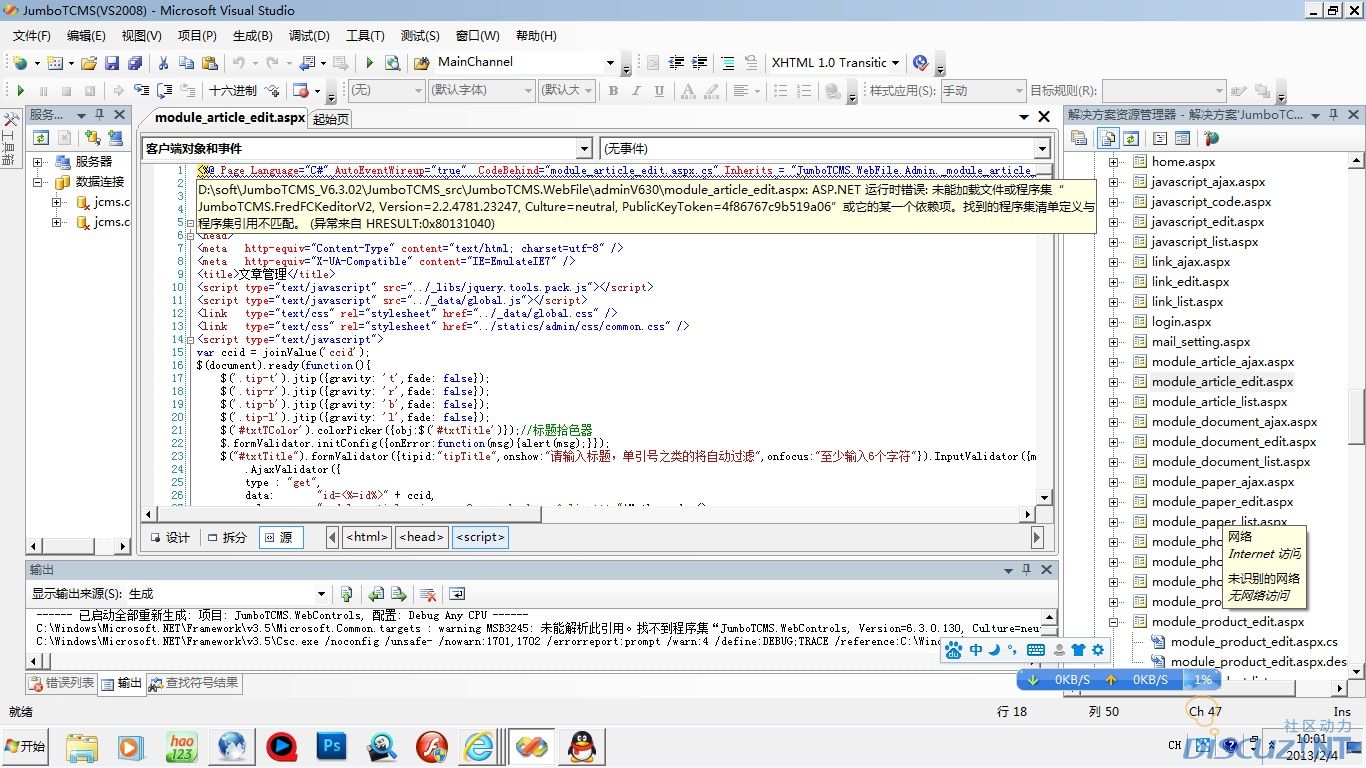The width and height of the screenshot is (1366, 768).
Task: Switch to Design (设计) view button
Action: click(169, 537)
